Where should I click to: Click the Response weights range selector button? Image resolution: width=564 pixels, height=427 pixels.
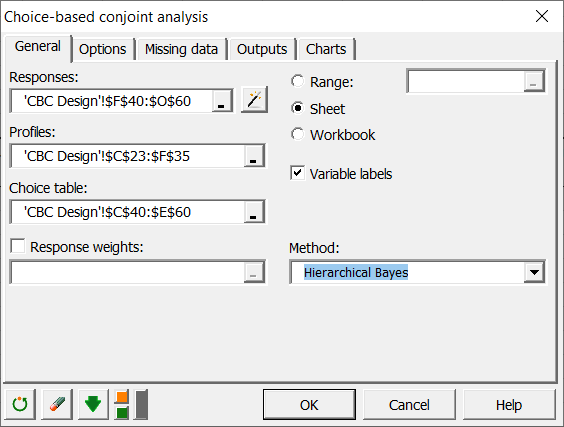[x=254, y=272]
